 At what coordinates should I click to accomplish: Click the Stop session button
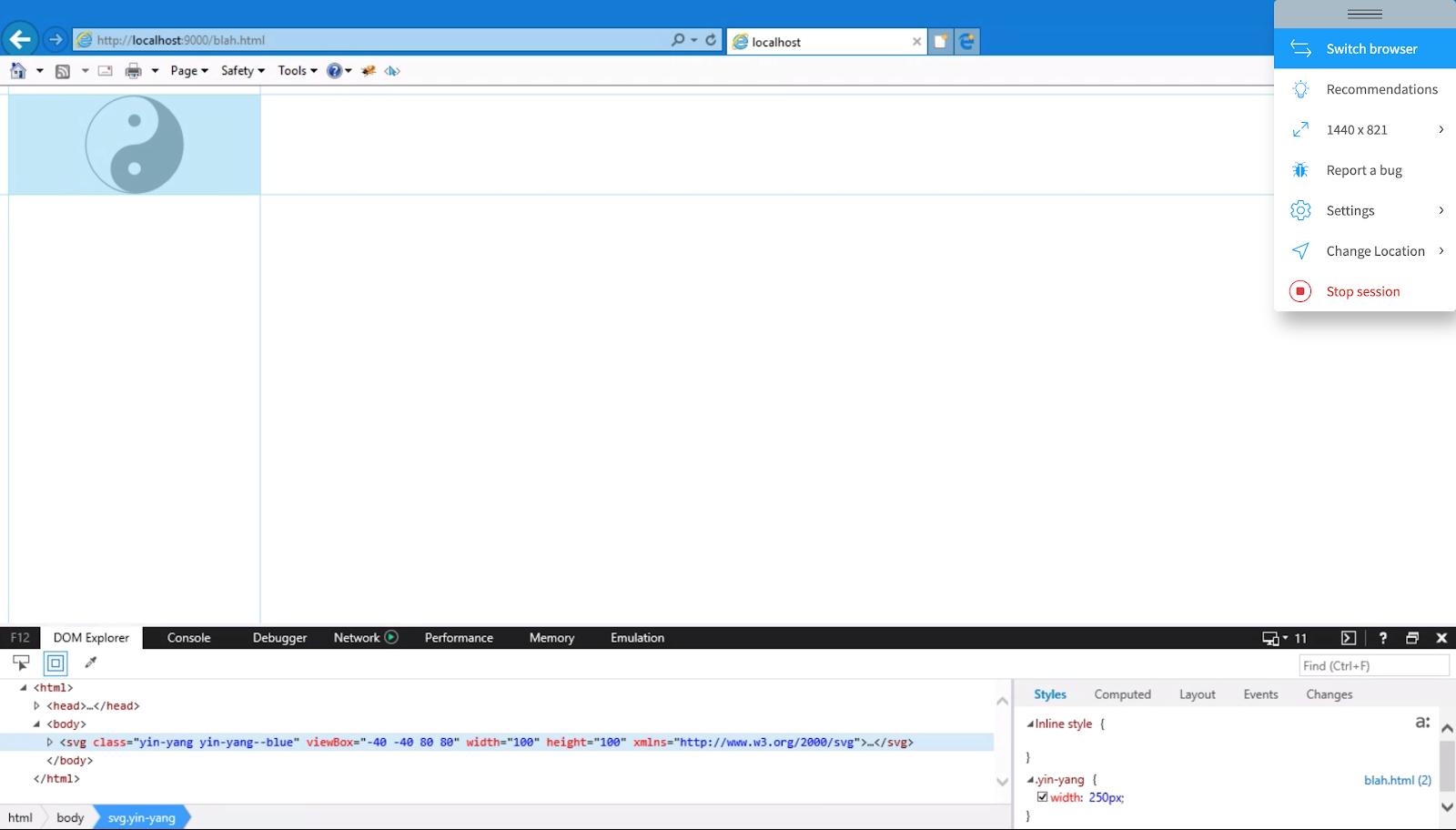[1362, 291]
